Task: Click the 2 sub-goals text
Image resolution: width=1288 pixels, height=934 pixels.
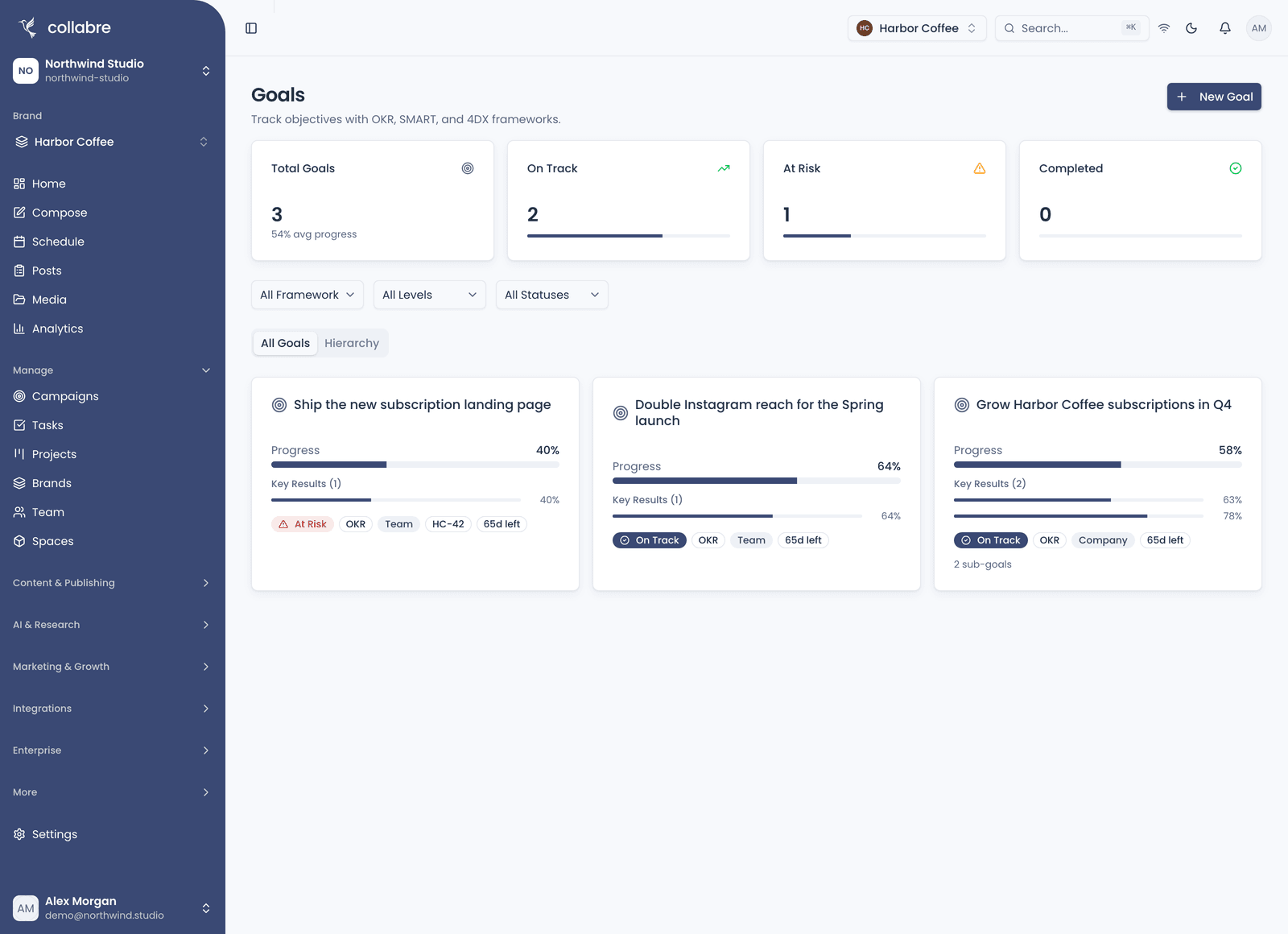Action: pyautogui.click(x=983, y=564)
